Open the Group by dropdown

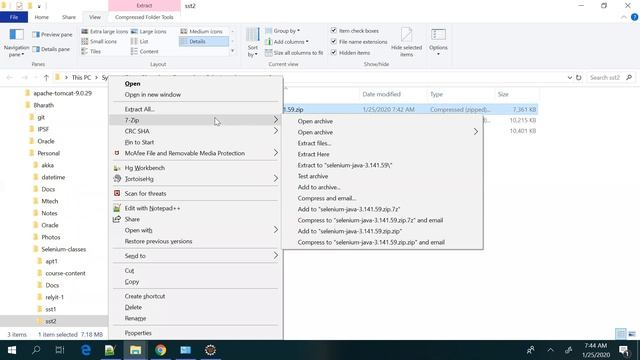tap(282, 31)
